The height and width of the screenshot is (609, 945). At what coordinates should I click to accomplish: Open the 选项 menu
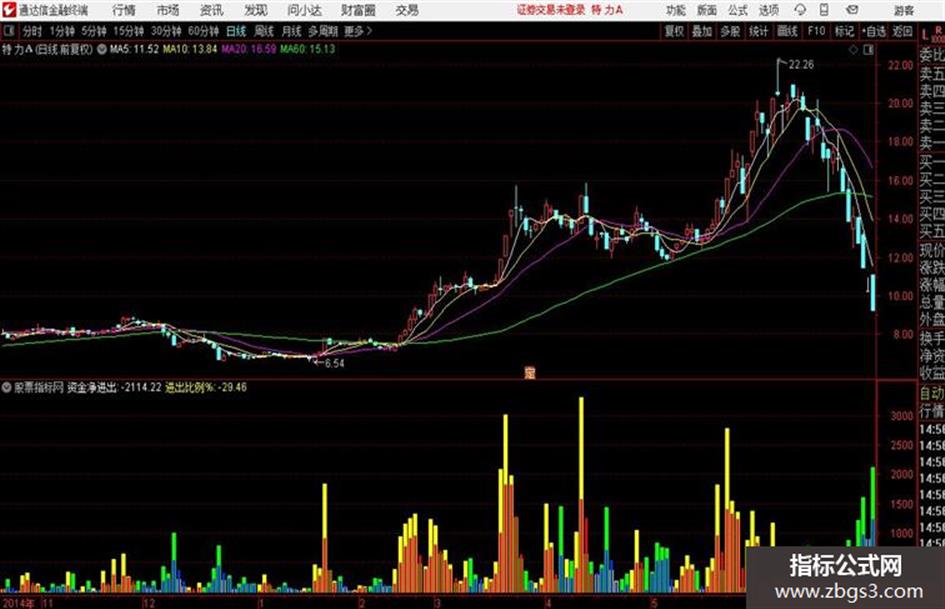(x=768, y=10)
